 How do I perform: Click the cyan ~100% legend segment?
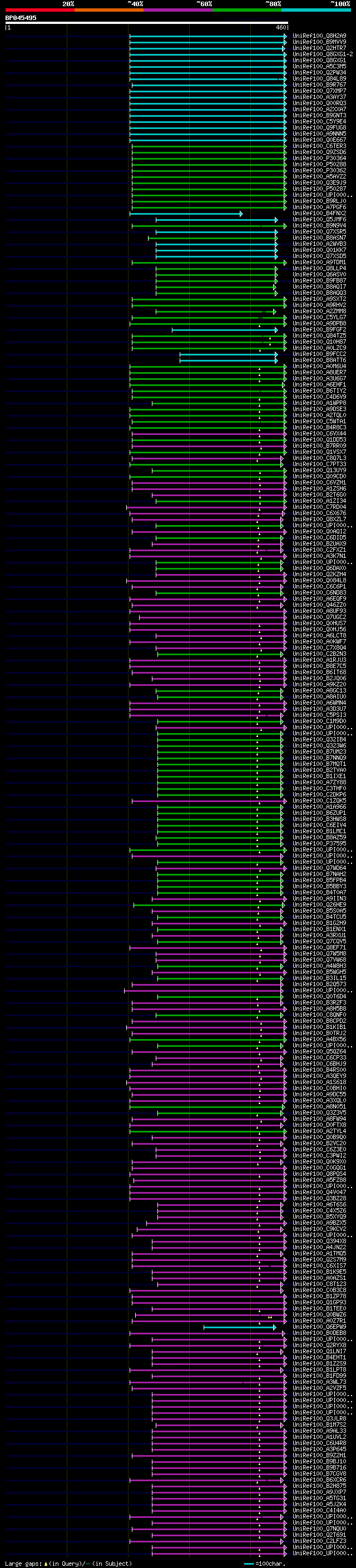[x=316, y=10]
